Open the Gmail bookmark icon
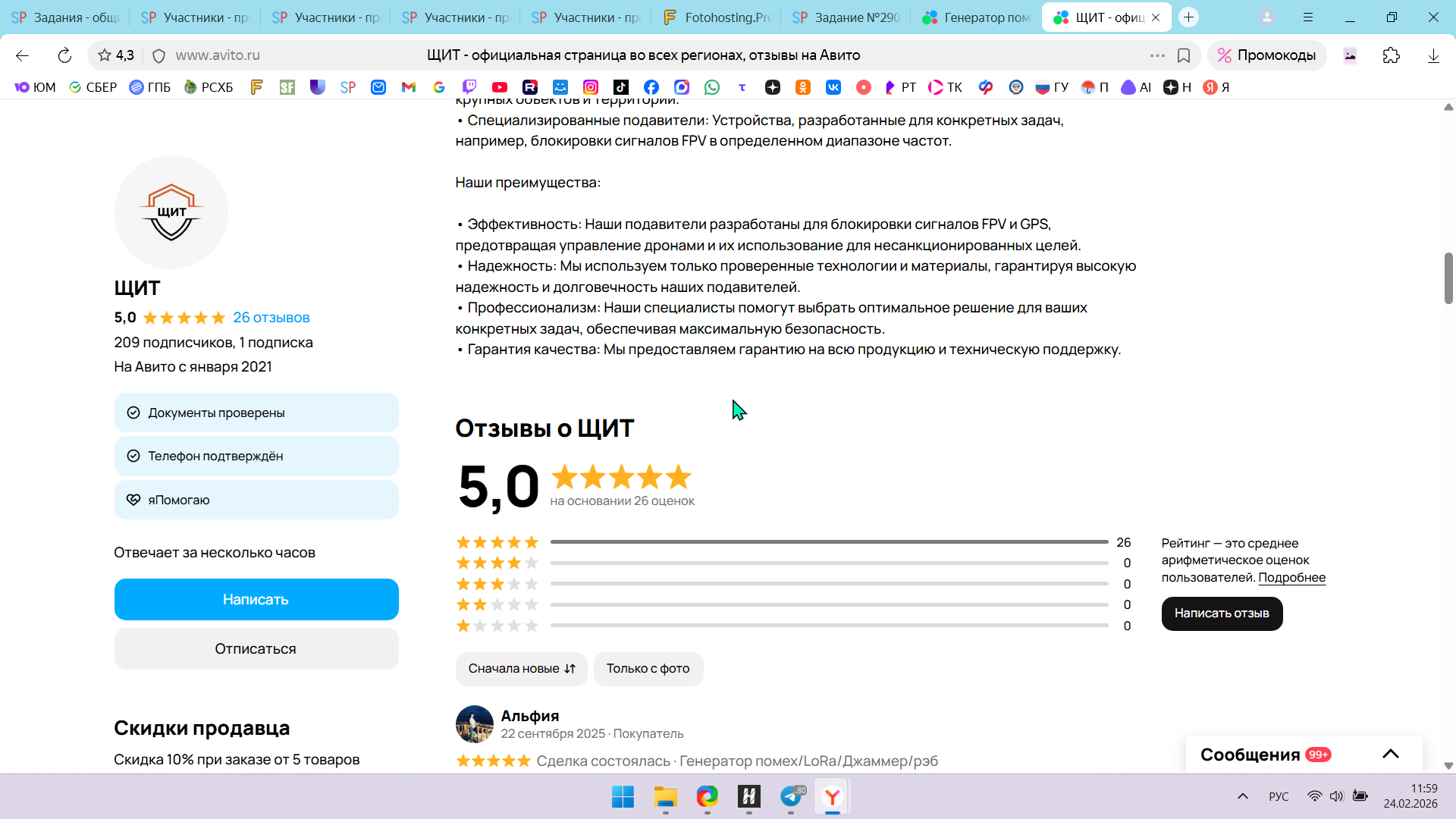Image resolution: width=1456 pixels, height=819 pixels. tap(409, 87)
